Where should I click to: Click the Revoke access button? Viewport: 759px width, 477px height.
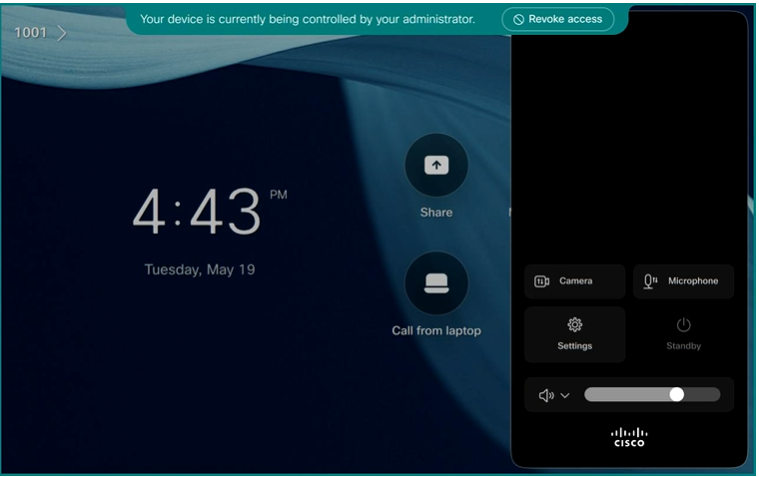coord(558,19)
